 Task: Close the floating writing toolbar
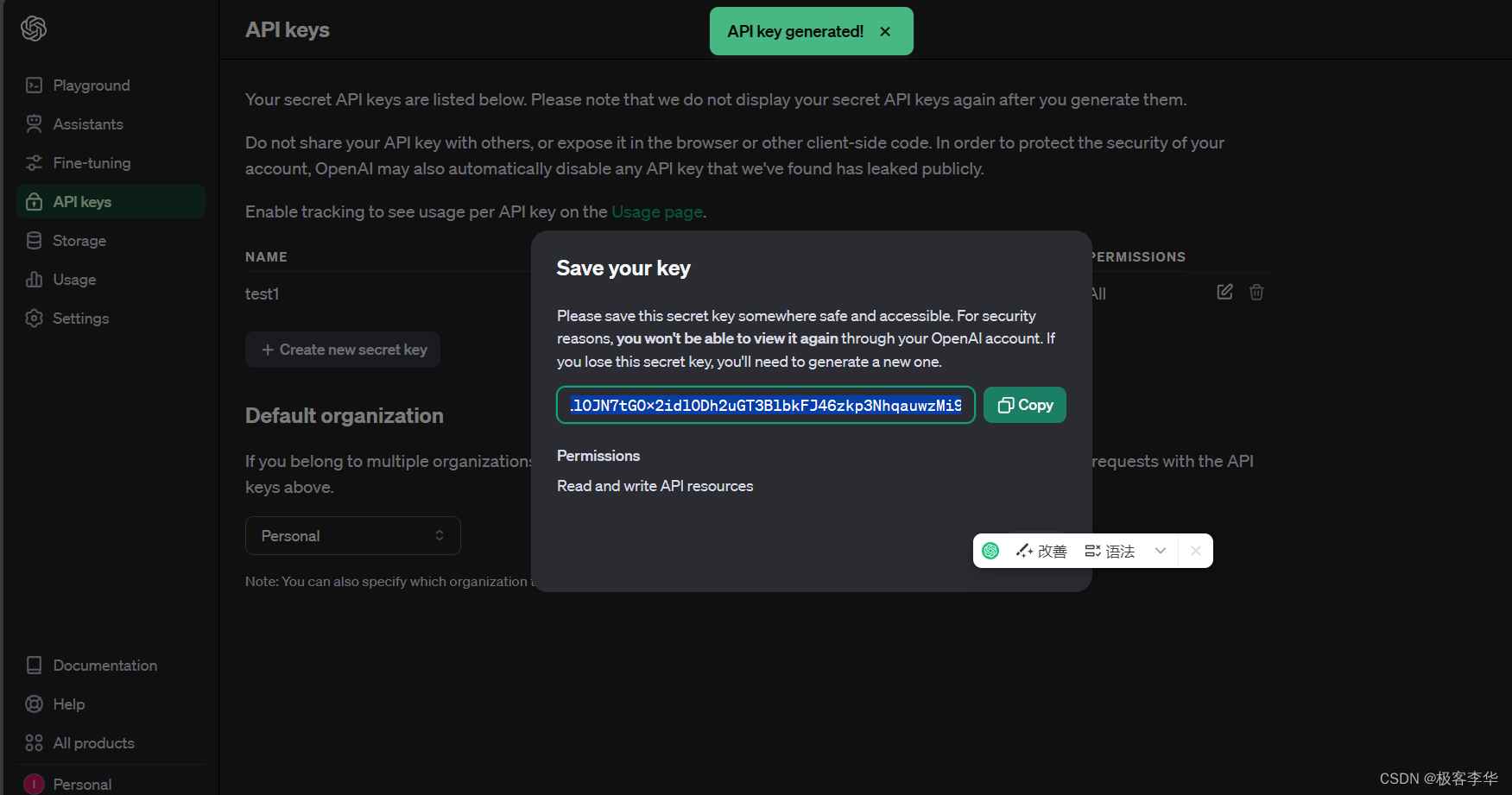point(1195,551)
